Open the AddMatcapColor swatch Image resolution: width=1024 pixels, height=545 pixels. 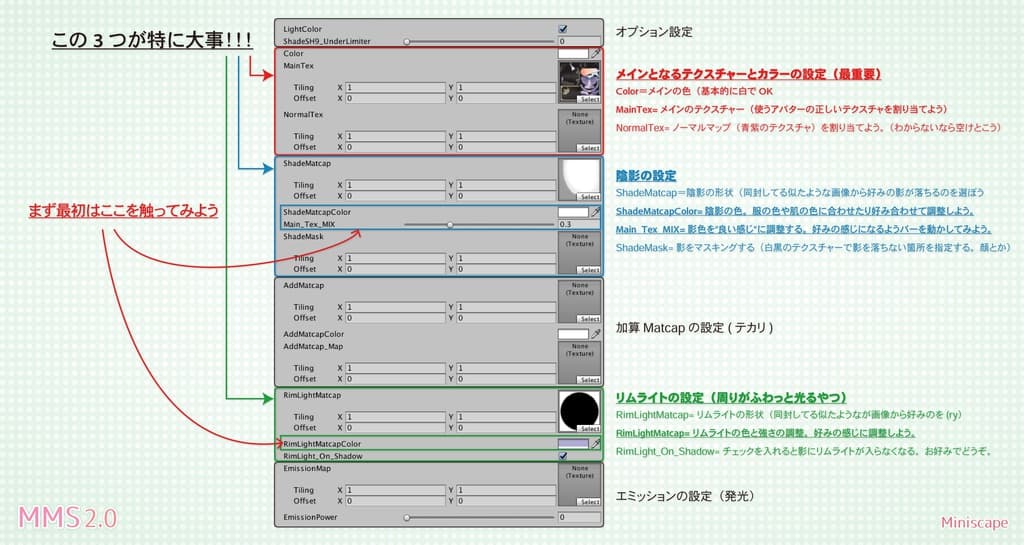pos(573,334)
